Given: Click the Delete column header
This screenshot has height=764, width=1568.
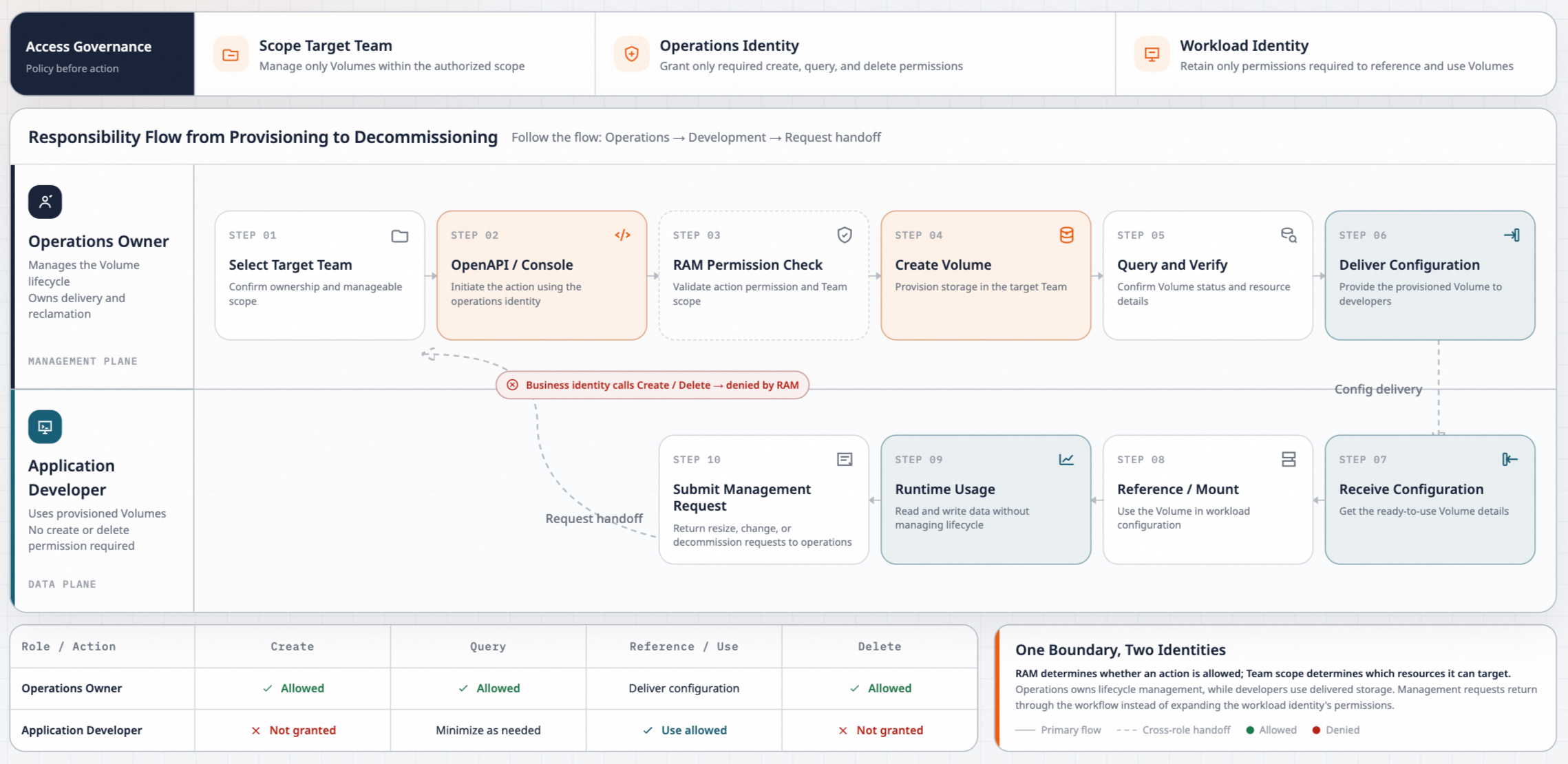Looking at the screenshot, I should [x=880, y=646].
